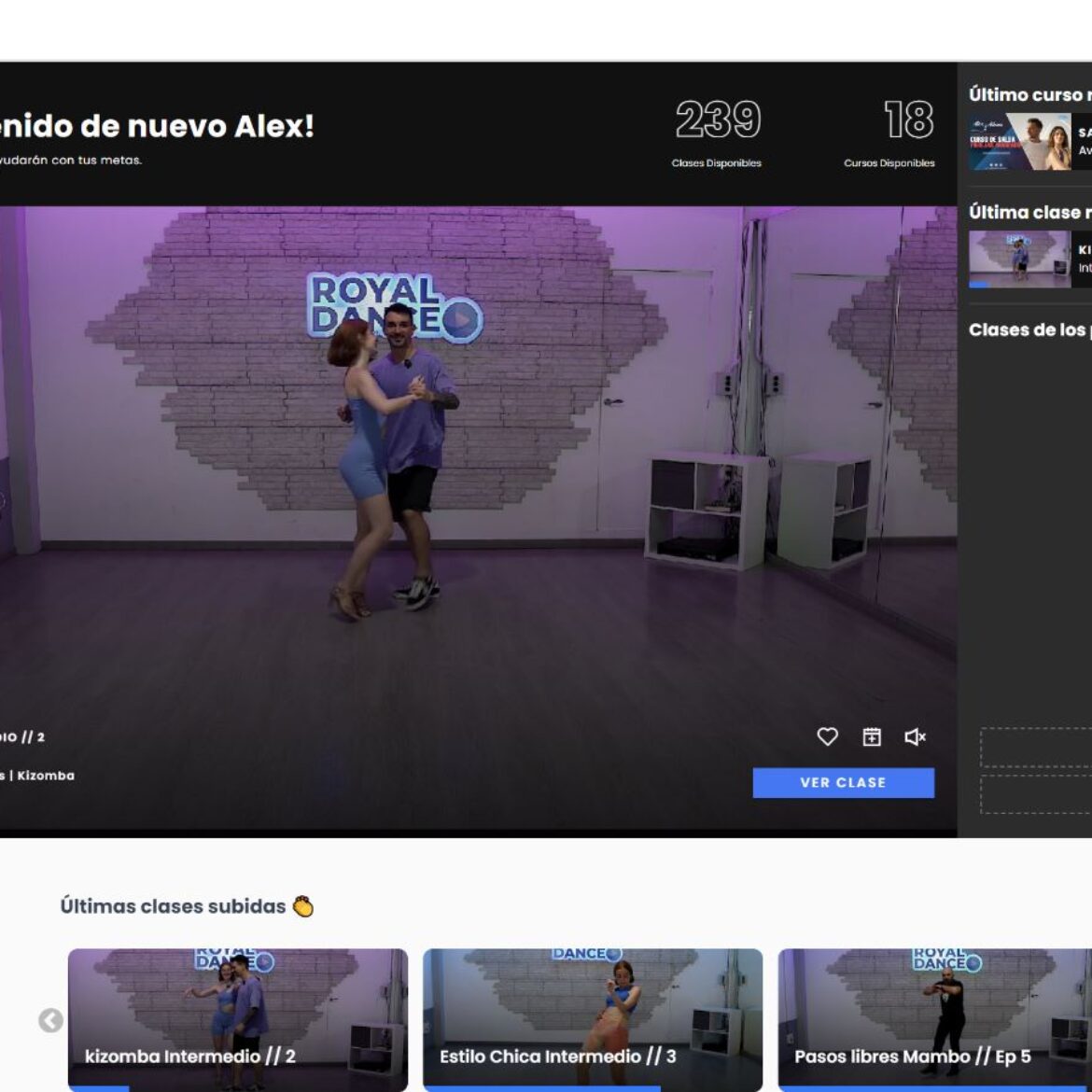Click the upper dashed placeholder box in sidebar

pyautogui.click(x=1036, y=748)
